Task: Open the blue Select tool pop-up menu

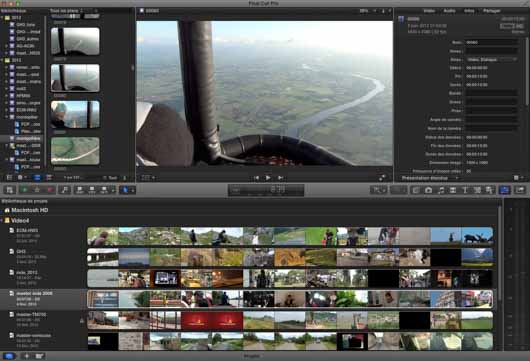Action: pos(127,190)
